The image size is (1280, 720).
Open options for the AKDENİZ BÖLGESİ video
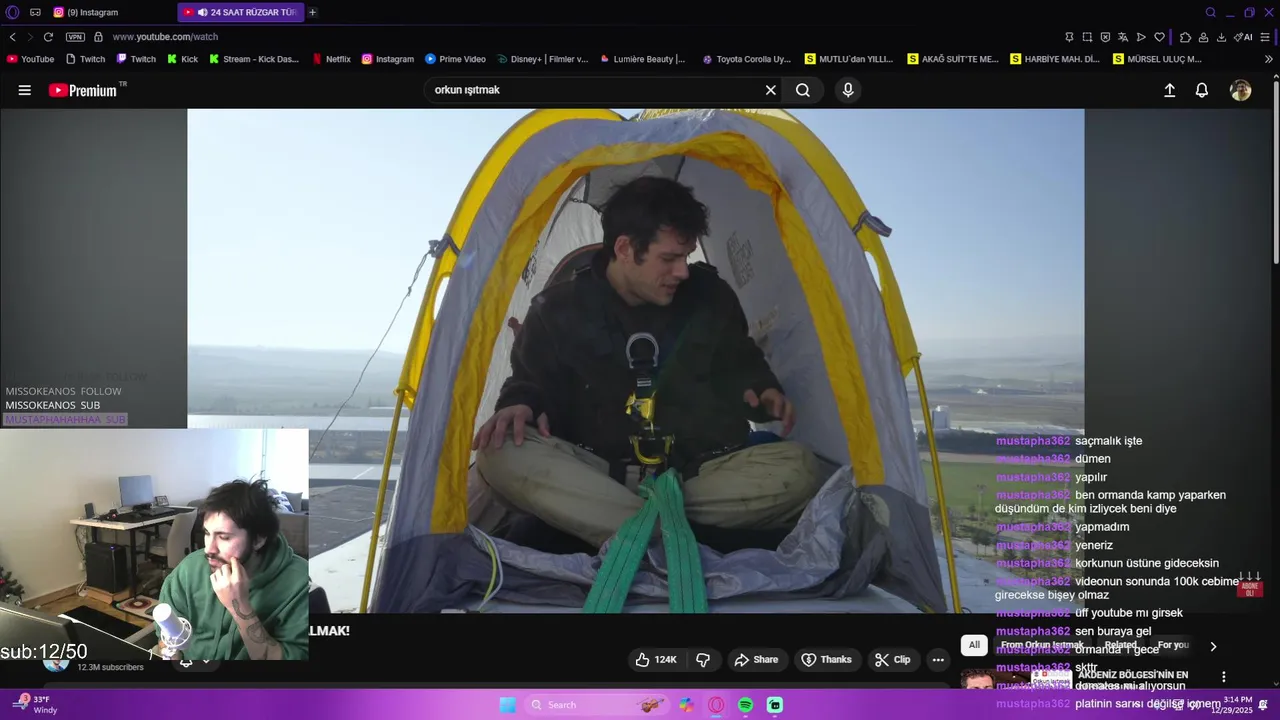(1223, 677)
